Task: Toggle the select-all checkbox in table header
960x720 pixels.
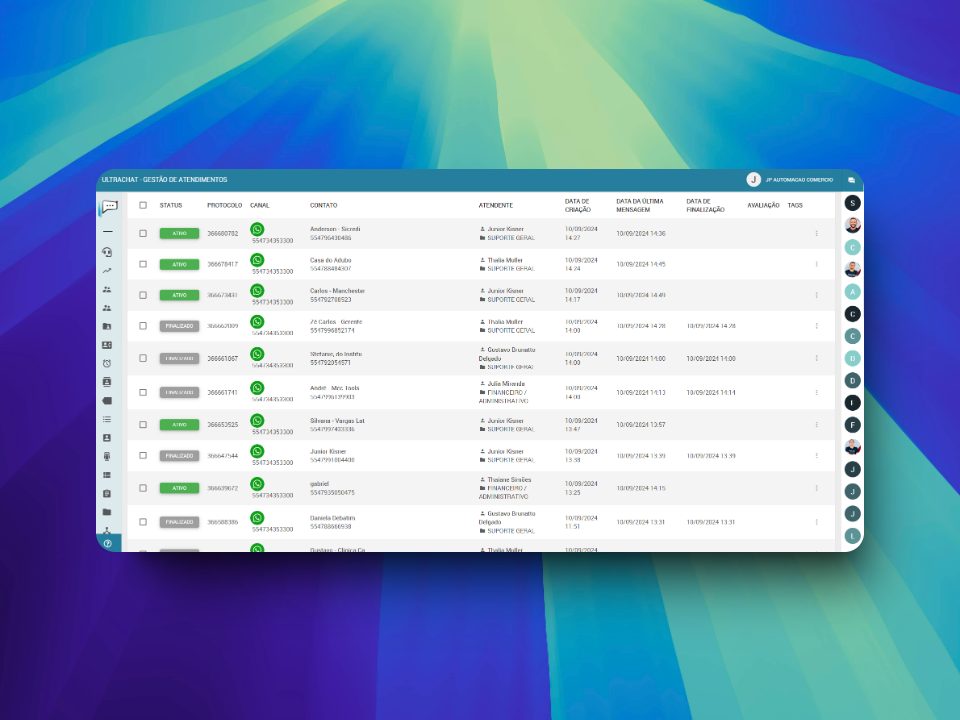Action: 143,205
